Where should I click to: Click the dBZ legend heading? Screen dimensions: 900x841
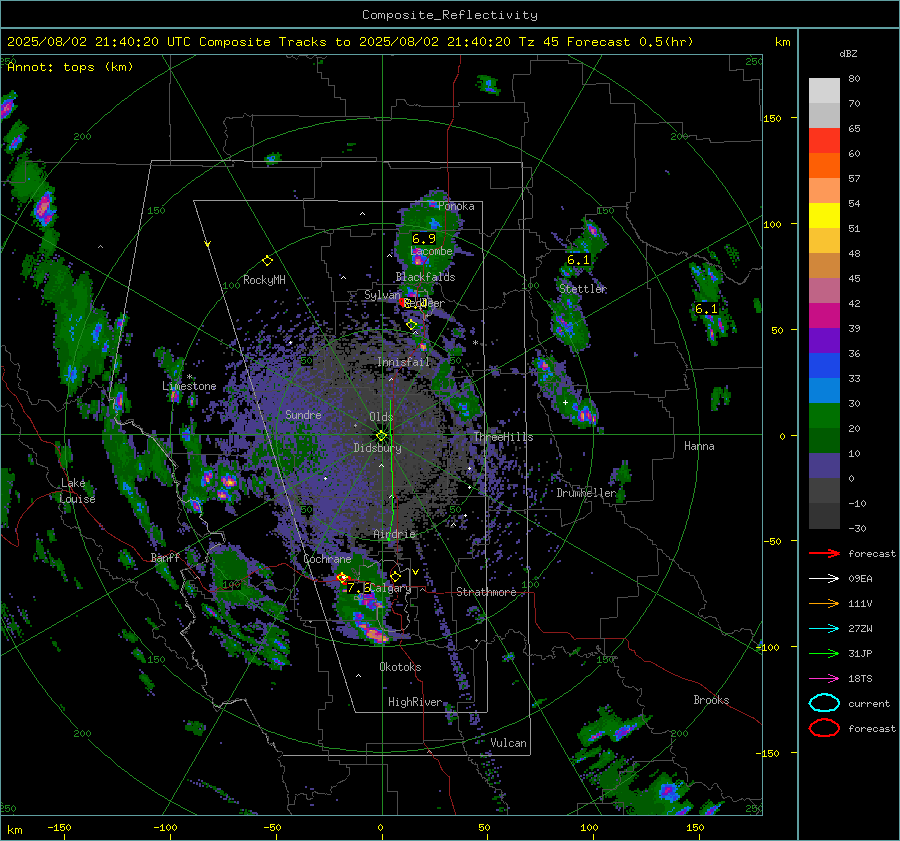(848, 53)
